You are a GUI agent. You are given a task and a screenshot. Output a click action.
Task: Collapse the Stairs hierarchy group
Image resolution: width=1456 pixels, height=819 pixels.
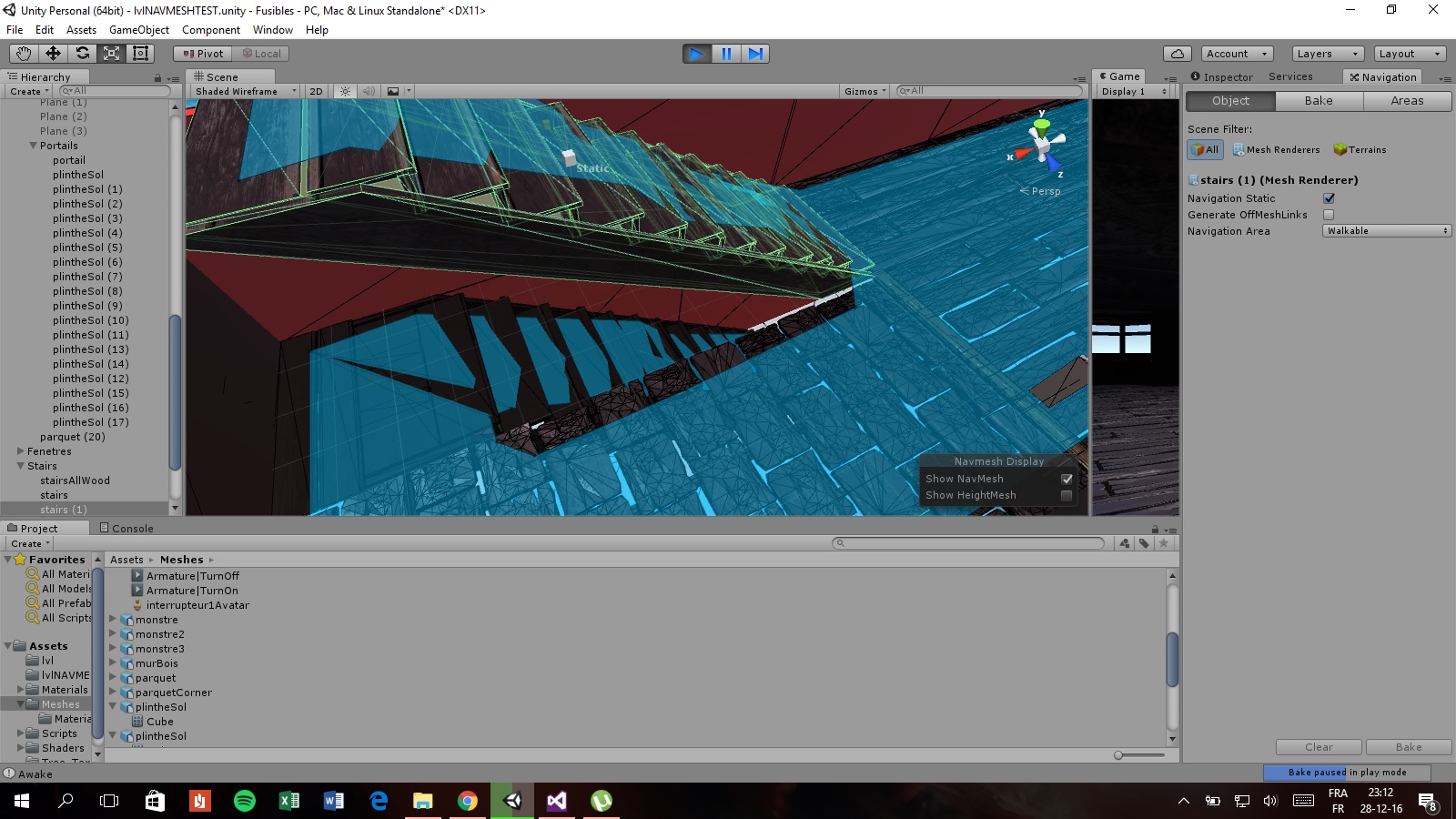coord(21,466)
